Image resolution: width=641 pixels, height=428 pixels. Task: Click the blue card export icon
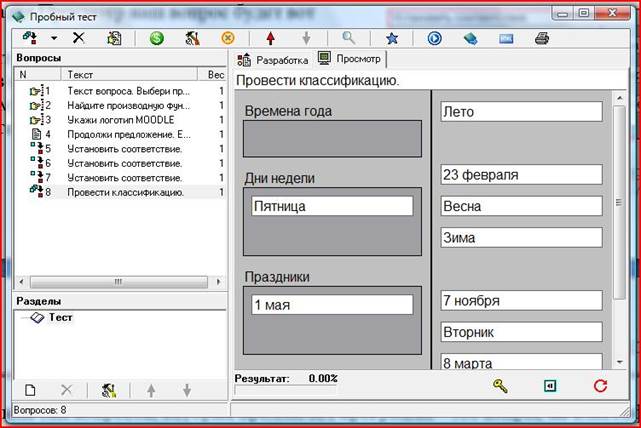coord(506,39)
